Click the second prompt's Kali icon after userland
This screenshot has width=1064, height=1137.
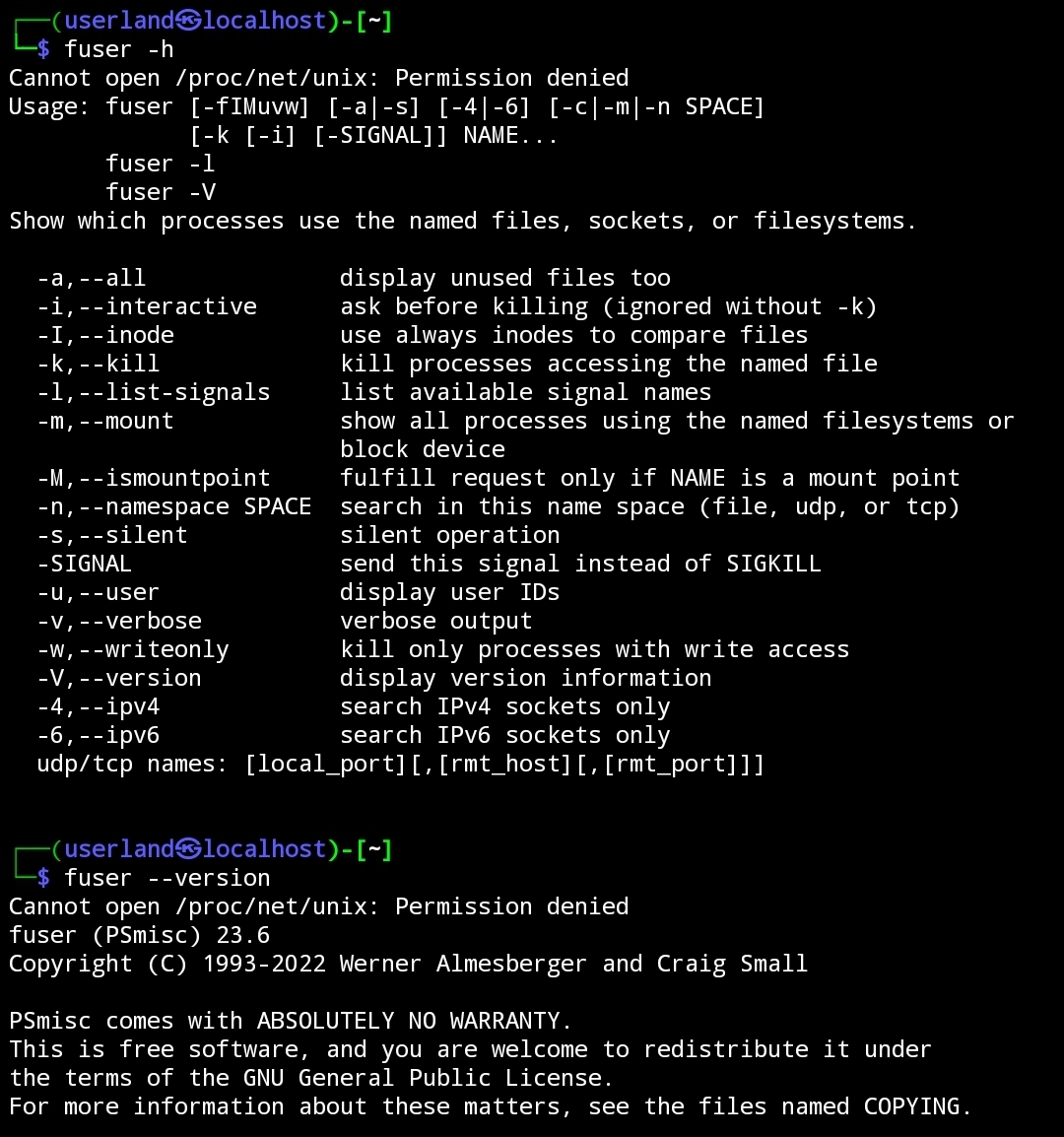(188, 849)
